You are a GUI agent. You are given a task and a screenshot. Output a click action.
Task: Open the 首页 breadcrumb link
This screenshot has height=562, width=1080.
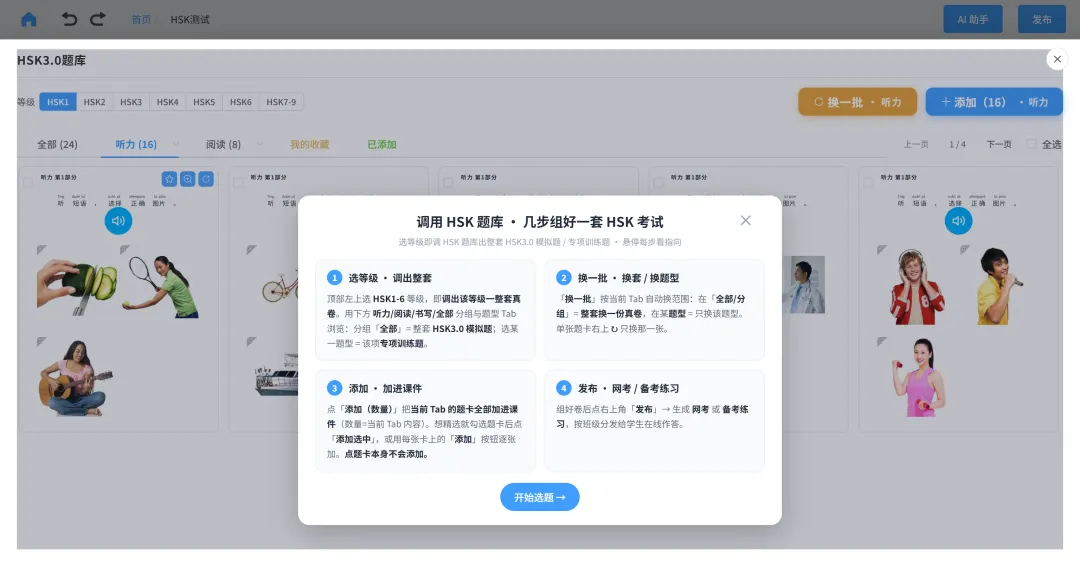click(141, 19)
